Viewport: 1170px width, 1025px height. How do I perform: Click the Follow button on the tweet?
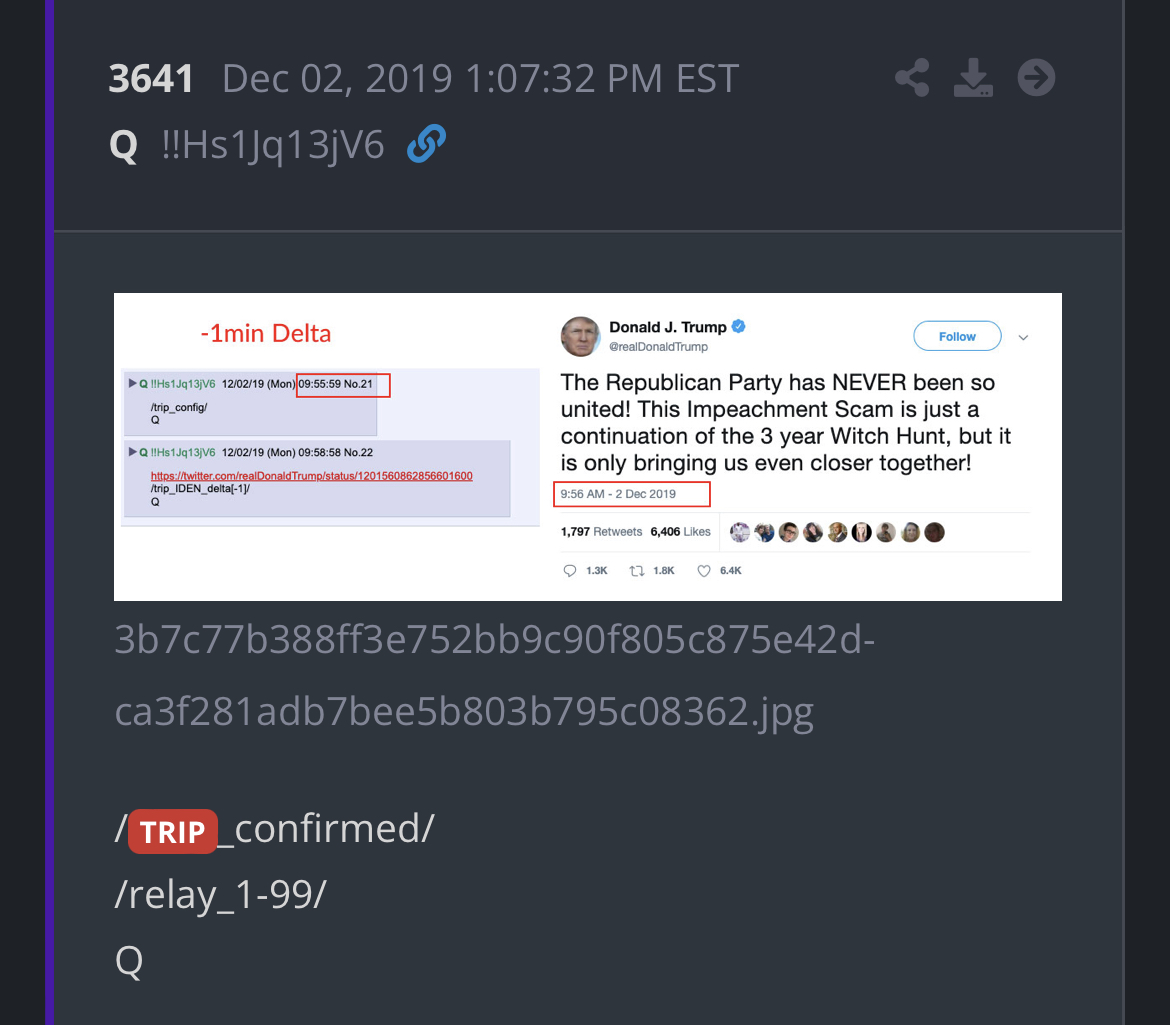coord(957,336)
